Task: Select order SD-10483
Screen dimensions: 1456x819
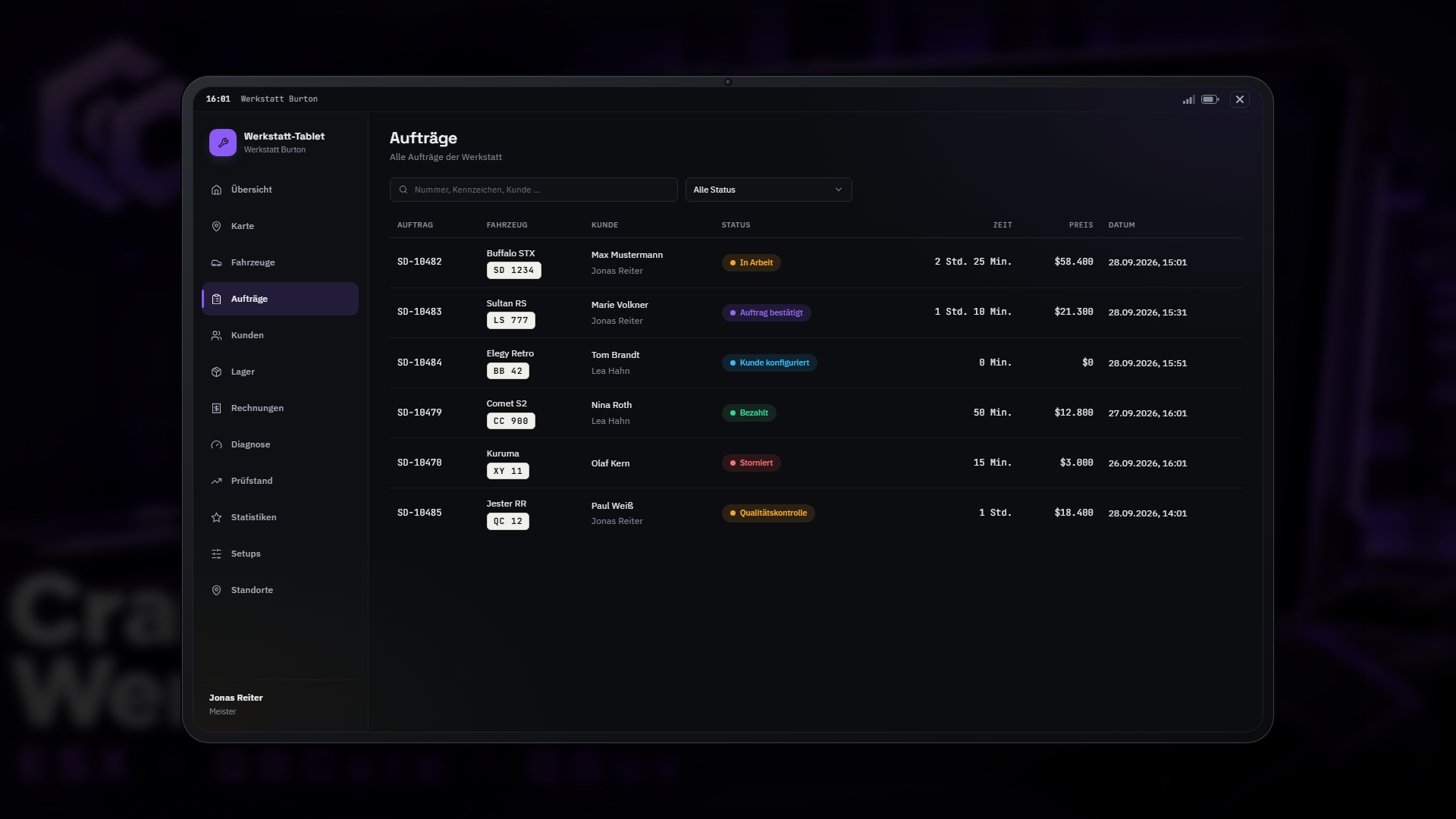Action: tap(816, 312)
